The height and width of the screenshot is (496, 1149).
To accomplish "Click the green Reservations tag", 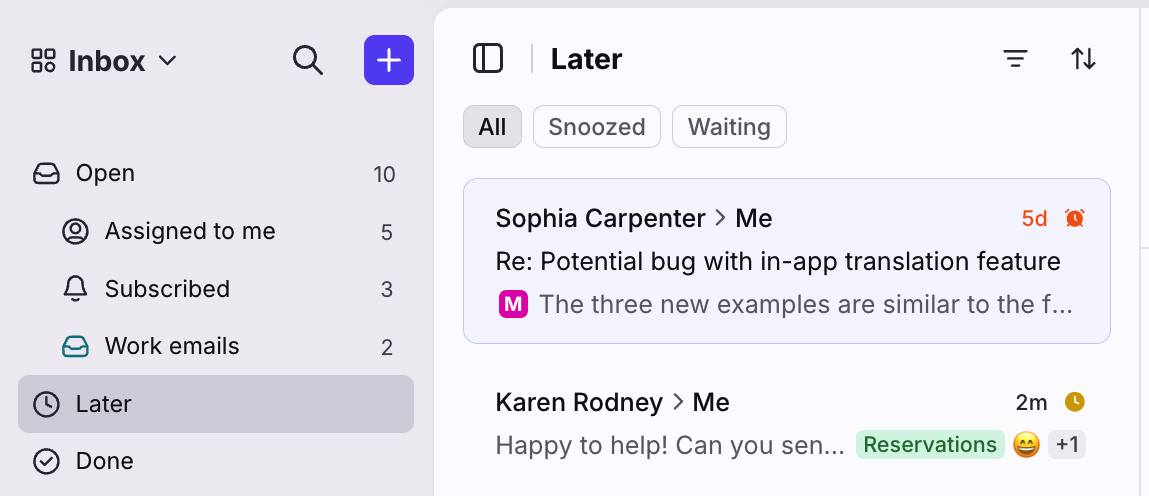I will click(x=930, y=445).
